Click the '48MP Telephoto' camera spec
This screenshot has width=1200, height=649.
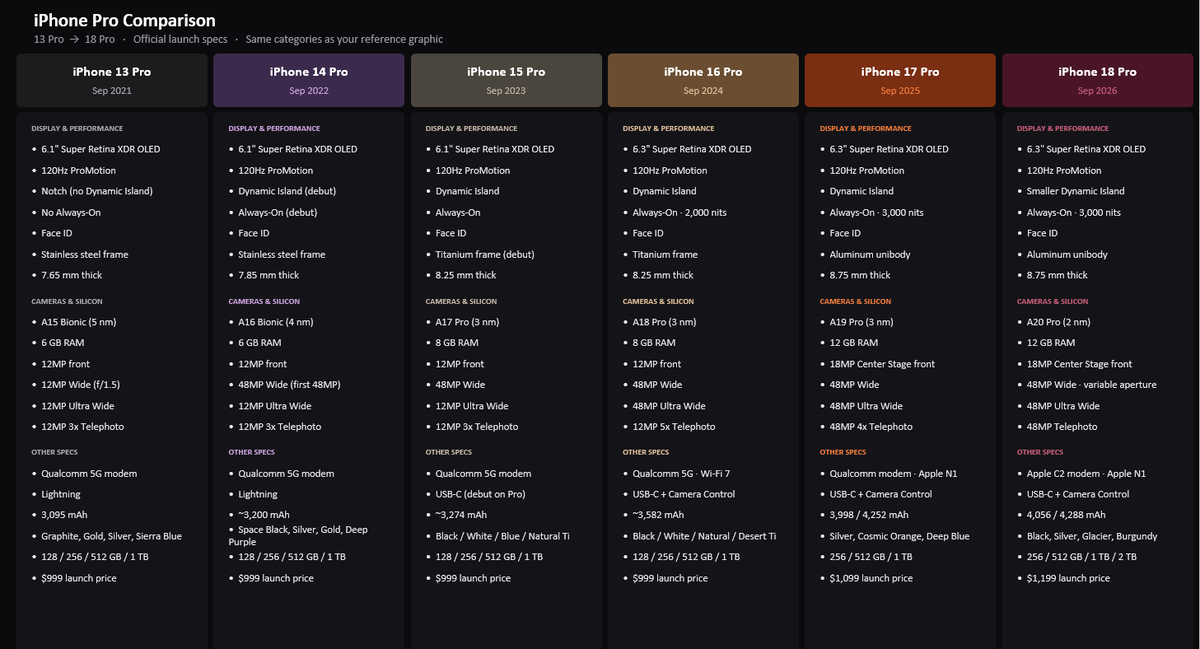(x=1063, y=427)
